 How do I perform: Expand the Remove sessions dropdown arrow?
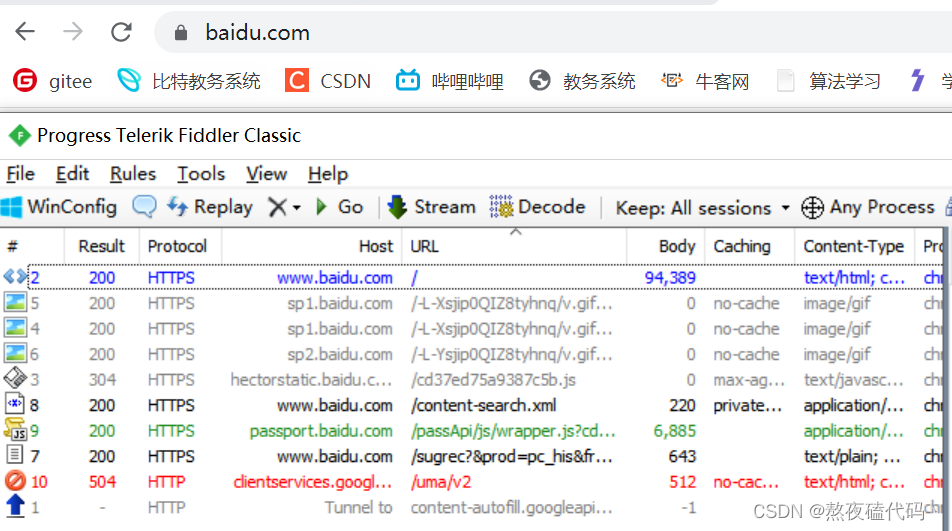296,208
